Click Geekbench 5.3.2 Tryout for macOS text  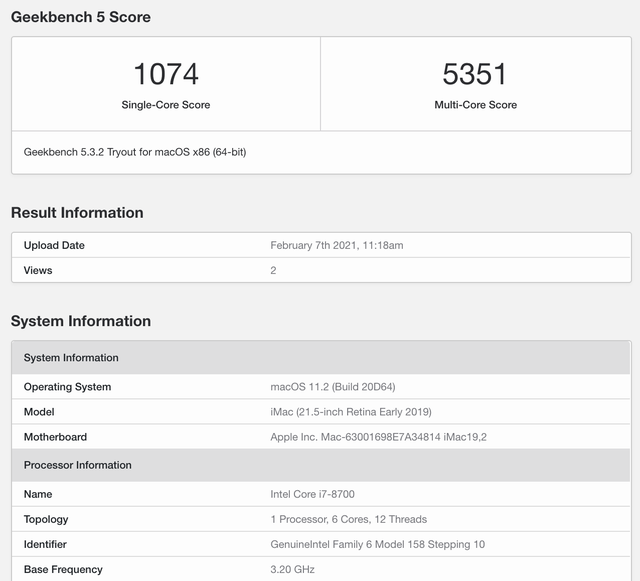click(135, 152)
